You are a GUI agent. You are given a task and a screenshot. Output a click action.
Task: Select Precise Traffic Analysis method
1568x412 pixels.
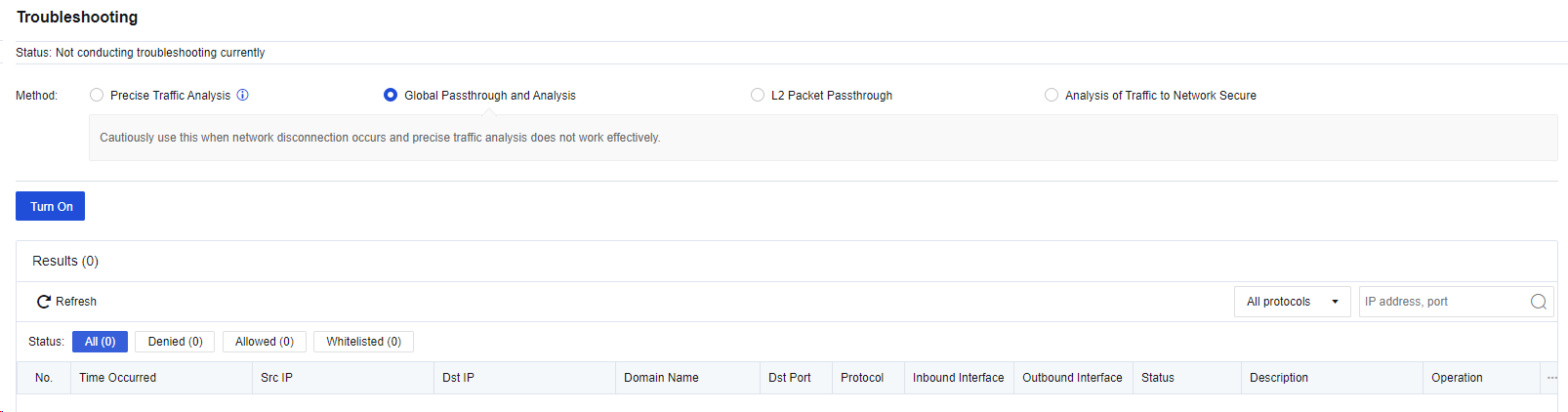click(x=97, y=95)
